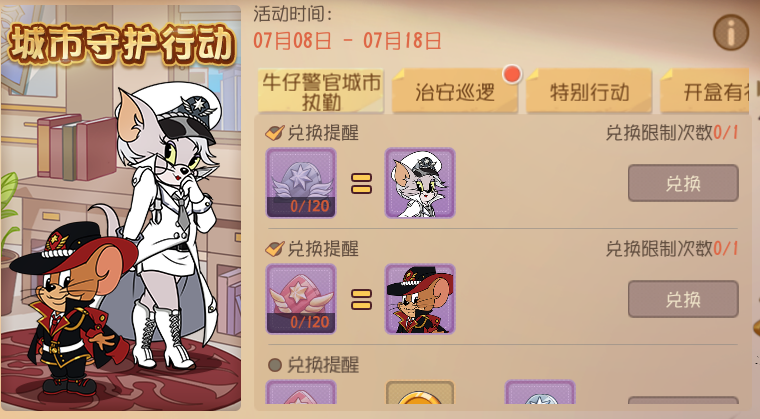
Task: Open the info icon at top right
Action: coord(731,32)
